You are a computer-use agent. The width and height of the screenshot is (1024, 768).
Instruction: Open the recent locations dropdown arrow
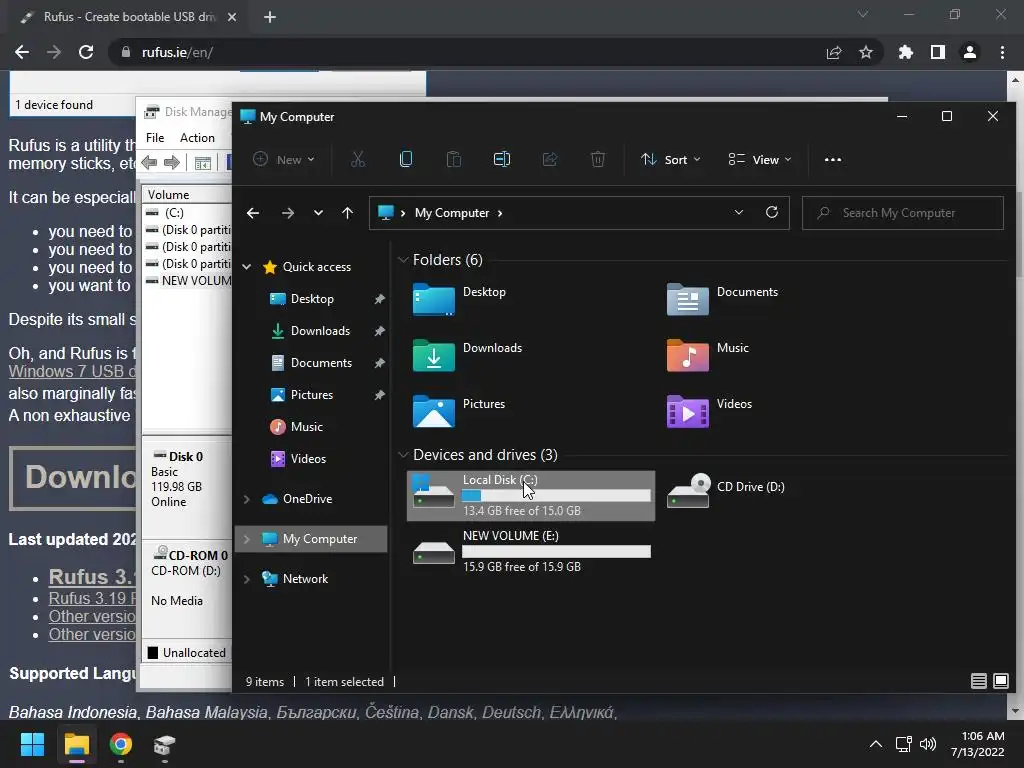[x=318, y=213]
